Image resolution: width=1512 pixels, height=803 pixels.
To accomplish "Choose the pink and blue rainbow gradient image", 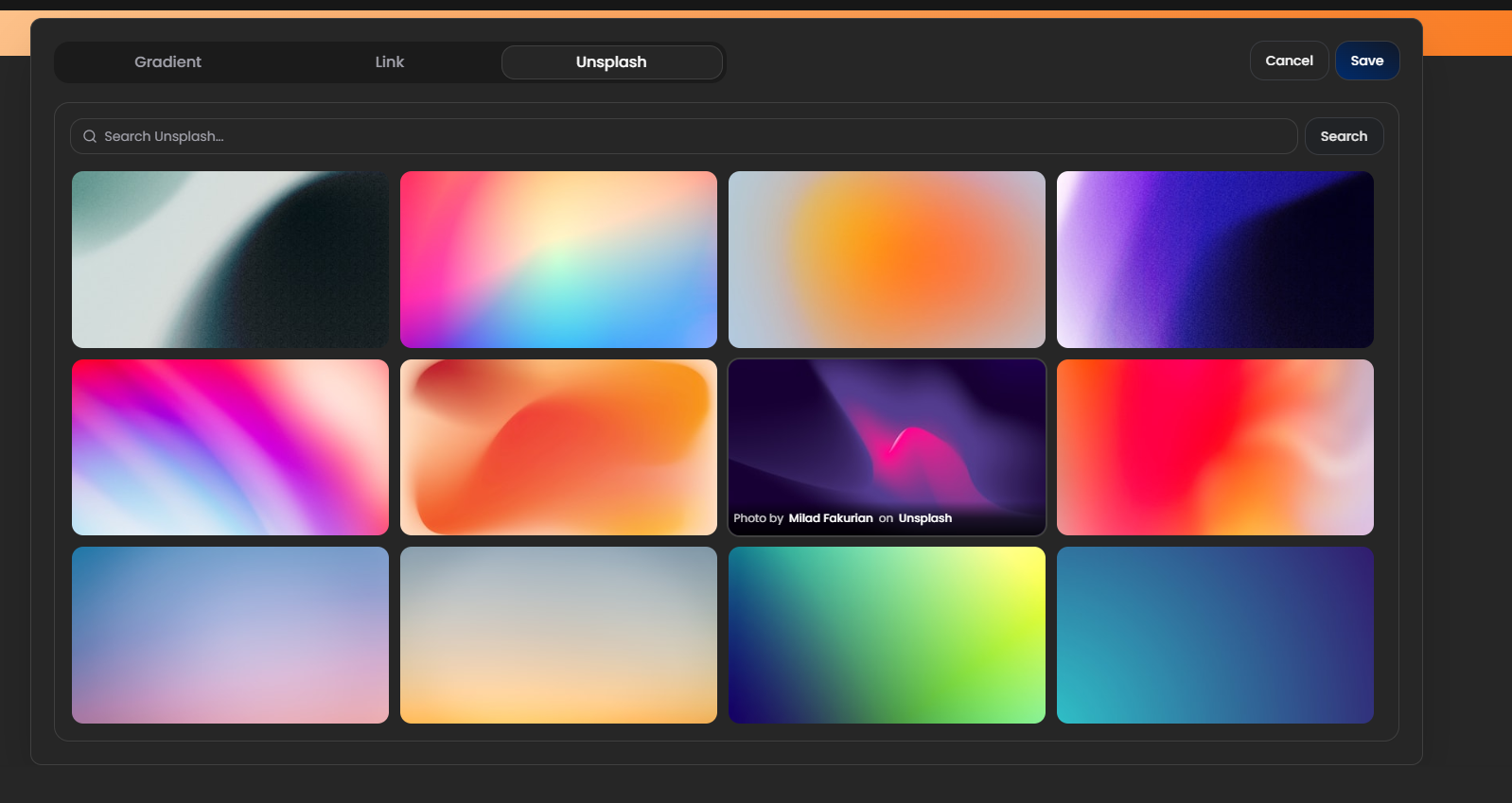I will [x=558, y=259].
